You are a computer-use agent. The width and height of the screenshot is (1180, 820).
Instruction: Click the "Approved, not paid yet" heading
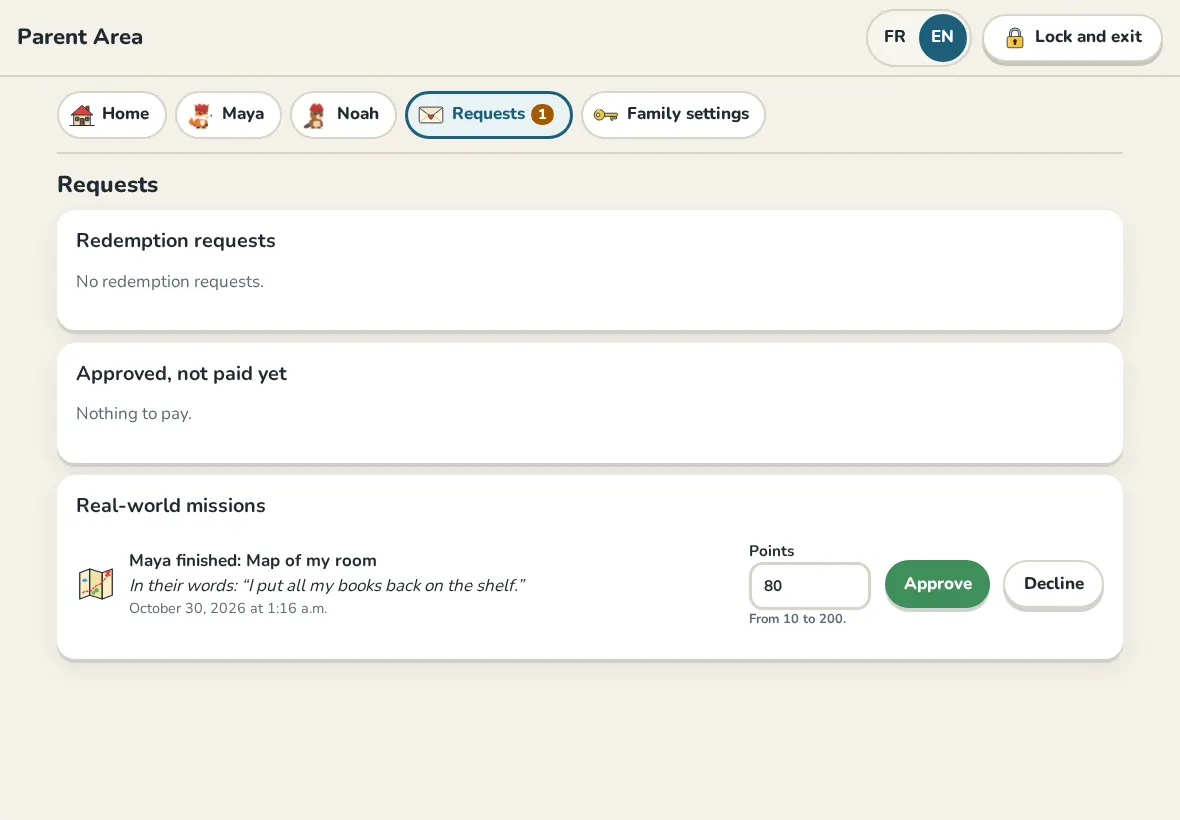(x=181, y=374)
